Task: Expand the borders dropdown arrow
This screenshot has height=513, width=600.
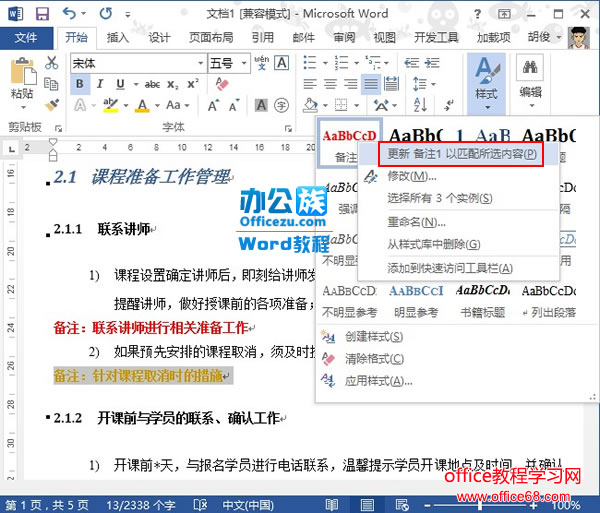Action: [356, 105]
